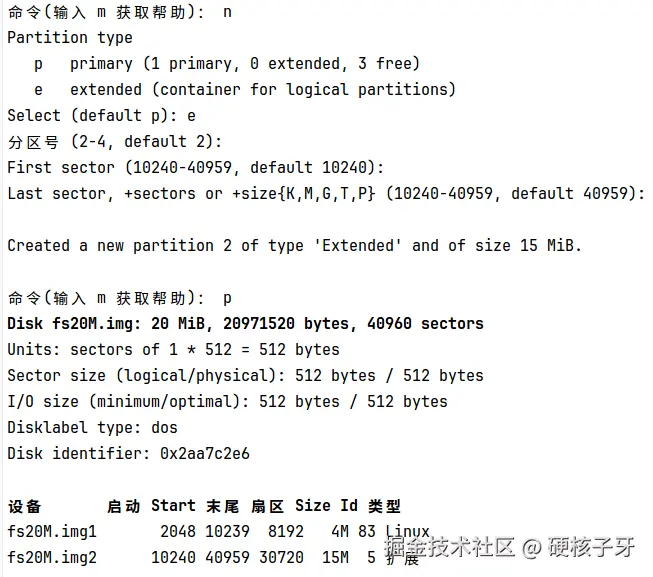The width and height of the screenshot is (653, 577).
Task: Click the fs20M.img2 partition row name
Action: pyautogui.click(x=52, y=558)
